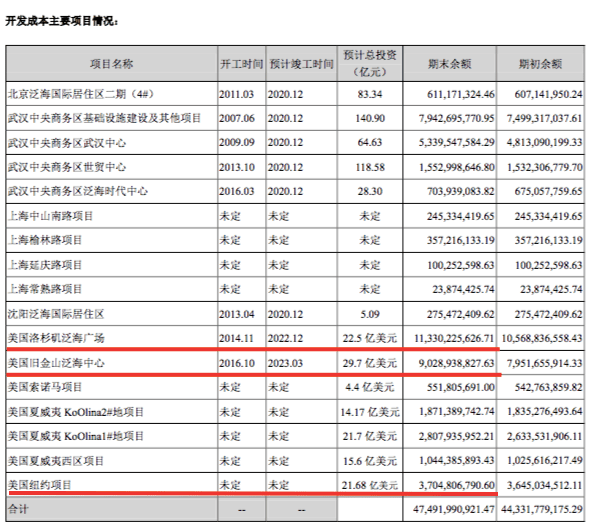Click opening balance 10,568,836,558.43

point(542,338)
